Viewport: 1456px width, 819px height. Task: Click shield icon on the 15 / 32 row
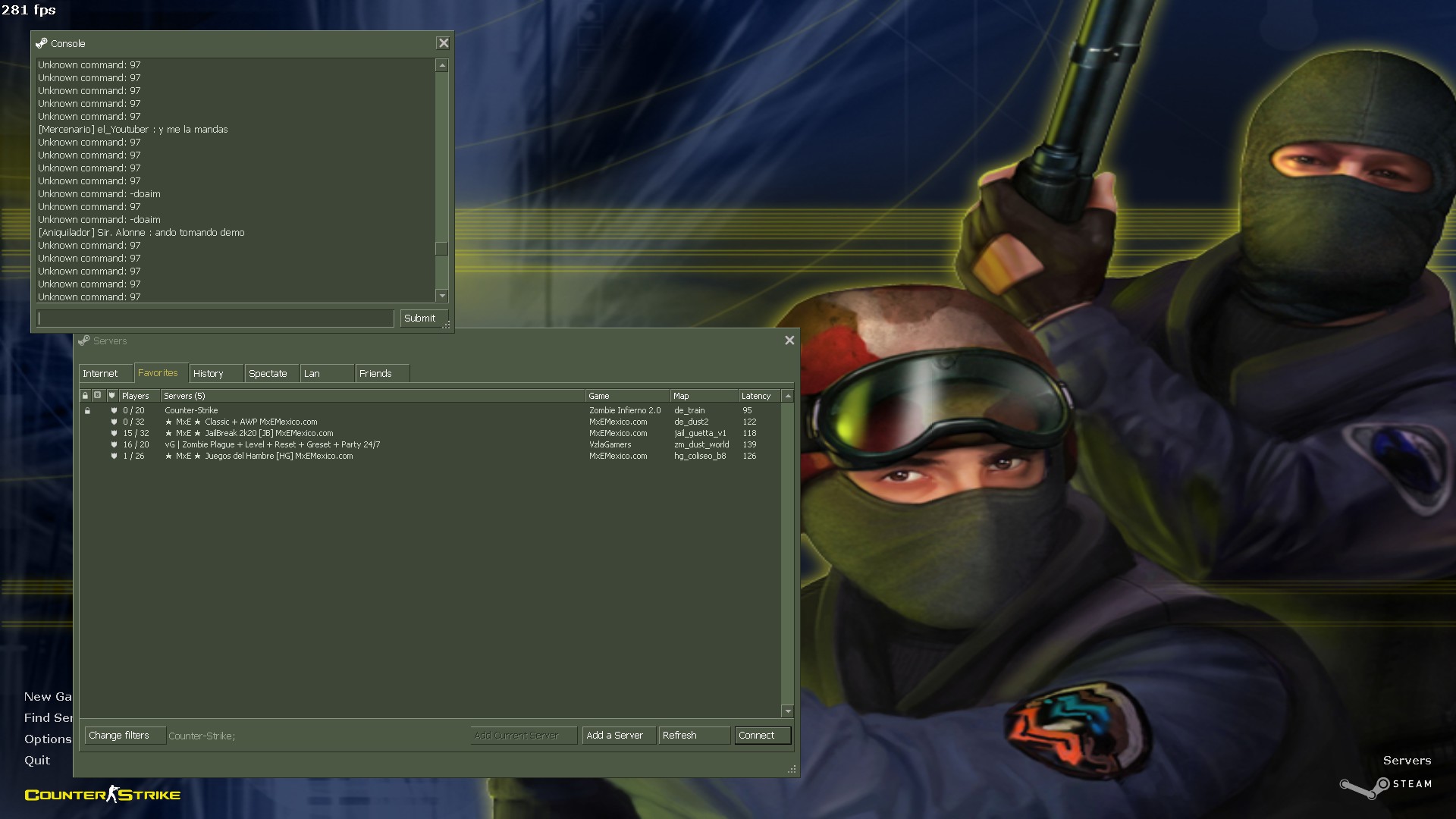point(115,433)
